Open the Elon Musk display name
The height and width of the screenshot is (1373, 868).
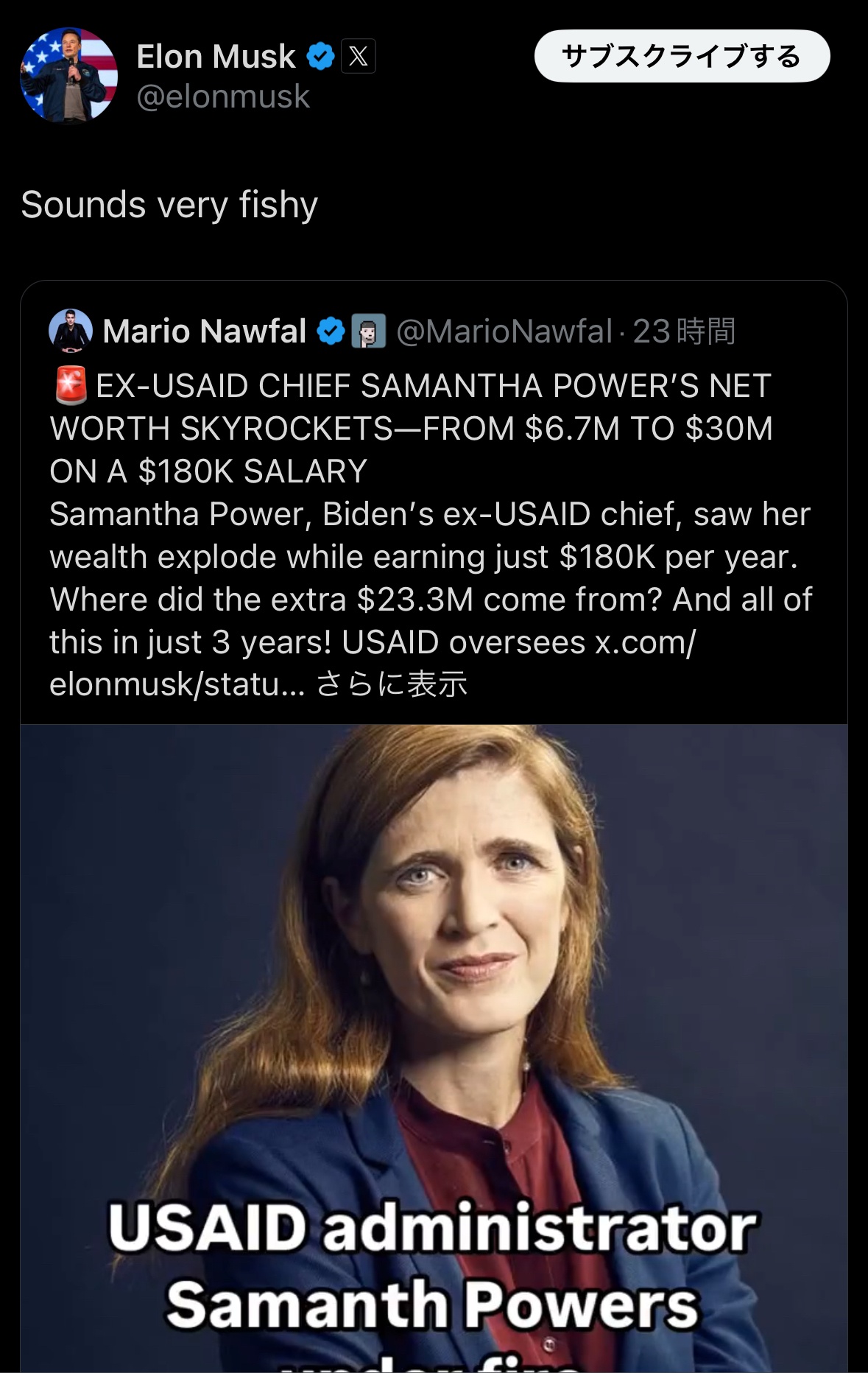(216, 57)
